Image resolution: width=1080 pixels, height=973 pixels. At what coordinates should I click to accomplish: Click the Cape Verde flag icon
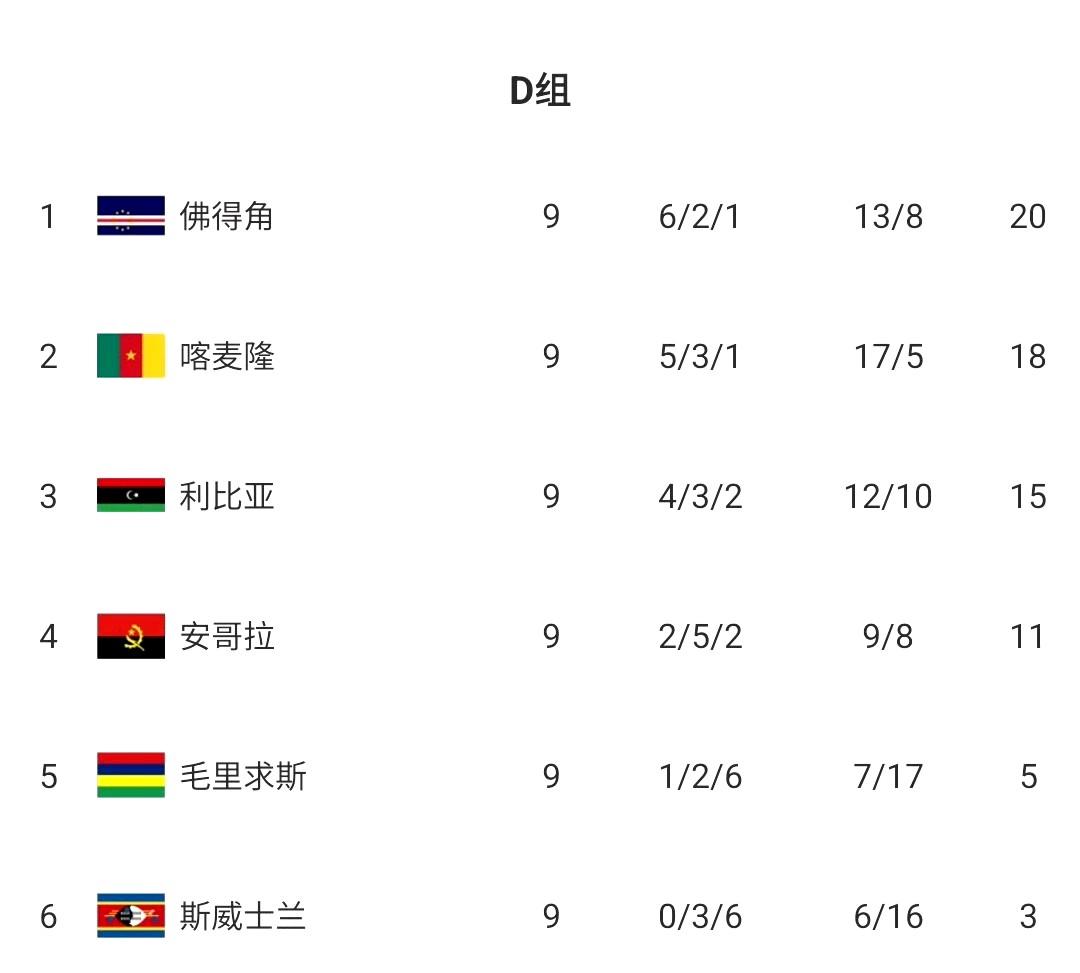(x=131, y=216)
